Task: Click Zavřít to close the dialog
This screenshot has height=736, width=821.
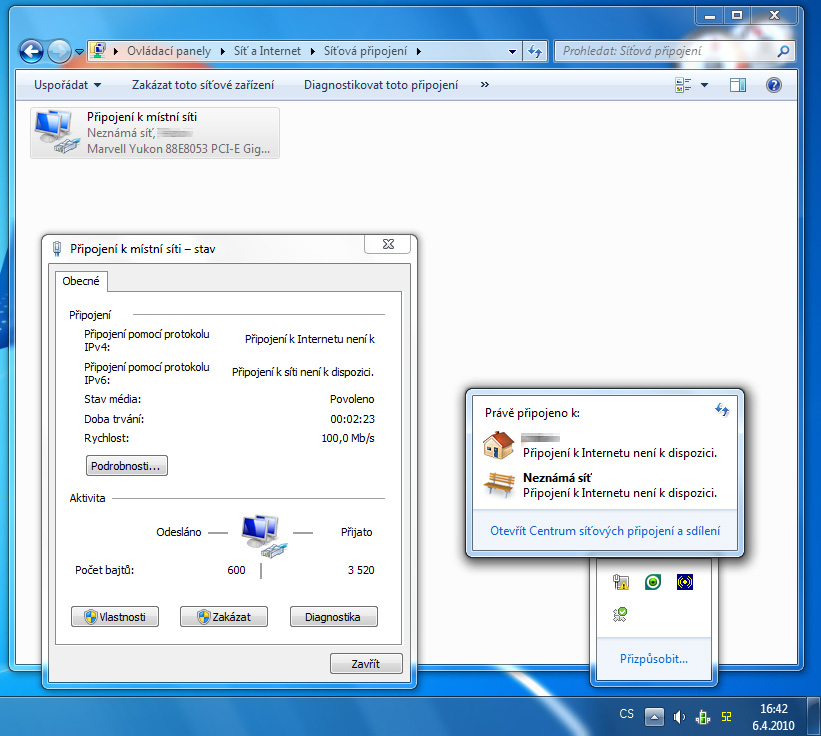Action: pyautogui.click(x=366, y=663)
